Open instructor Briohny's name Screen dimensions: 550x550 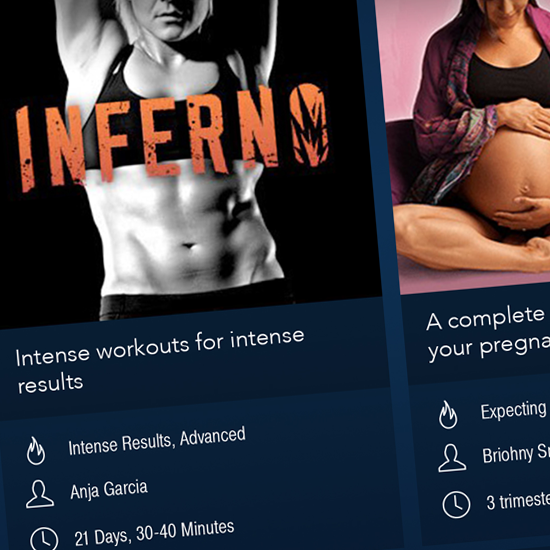516,454
